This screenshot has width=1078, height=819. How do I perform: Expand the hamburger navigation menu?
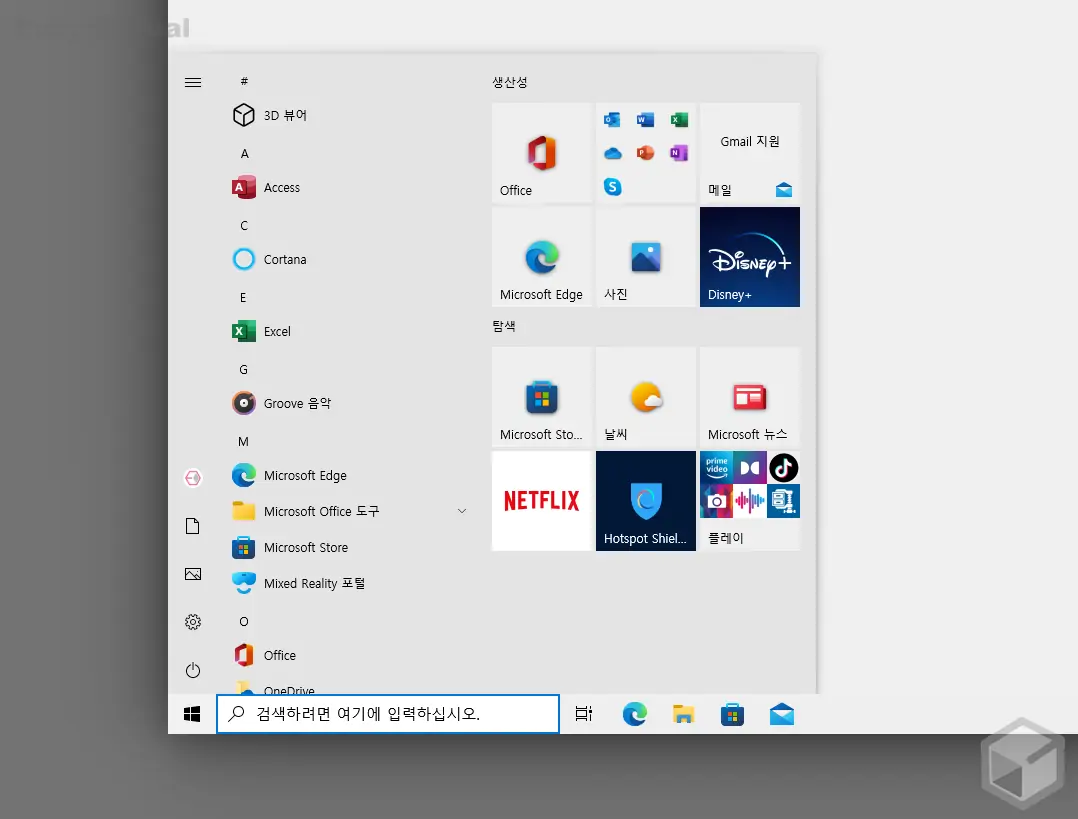[x=192, y=82]
